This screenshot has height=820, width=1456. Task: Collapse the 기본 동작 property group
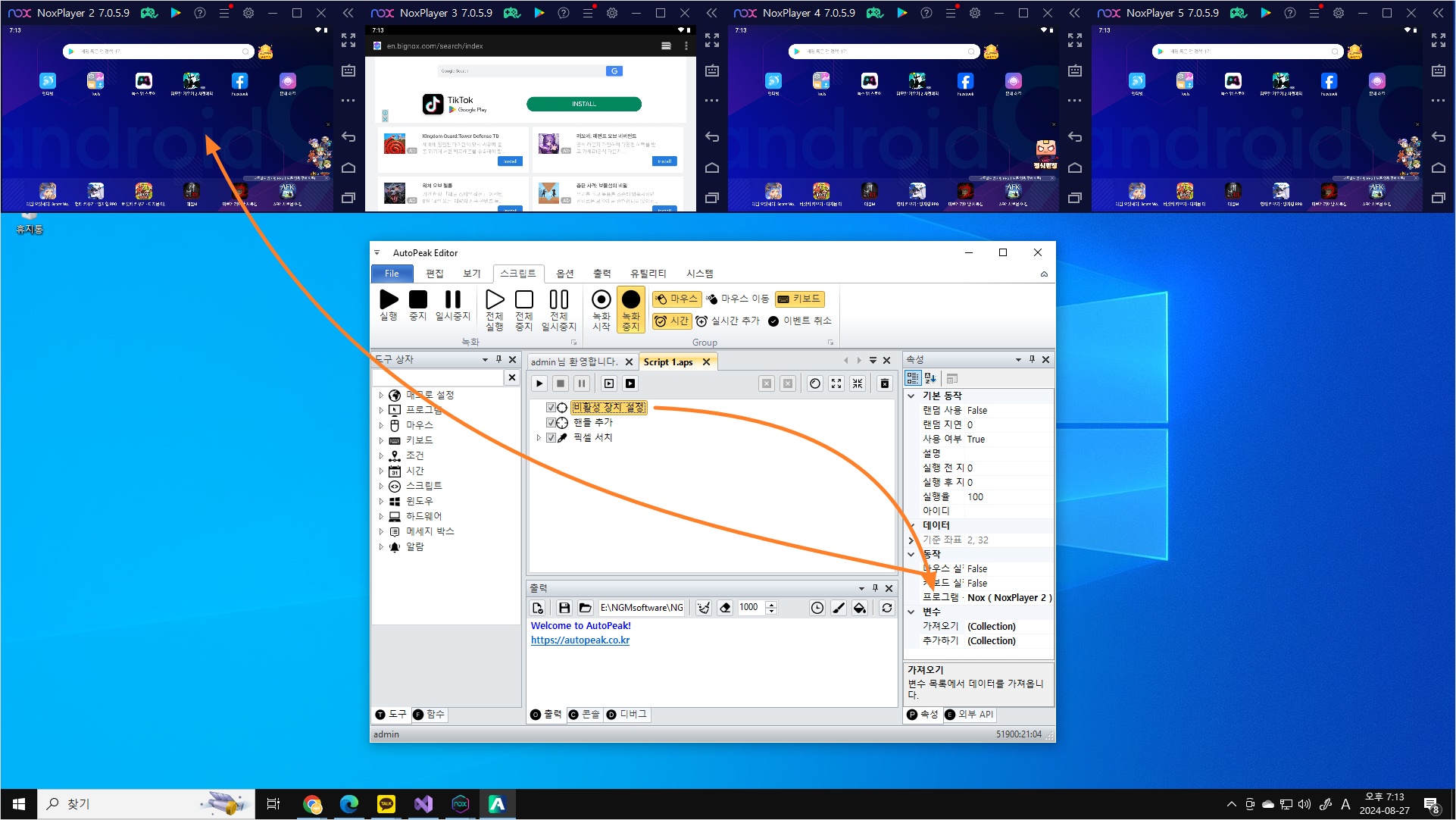tap(911, 396)
